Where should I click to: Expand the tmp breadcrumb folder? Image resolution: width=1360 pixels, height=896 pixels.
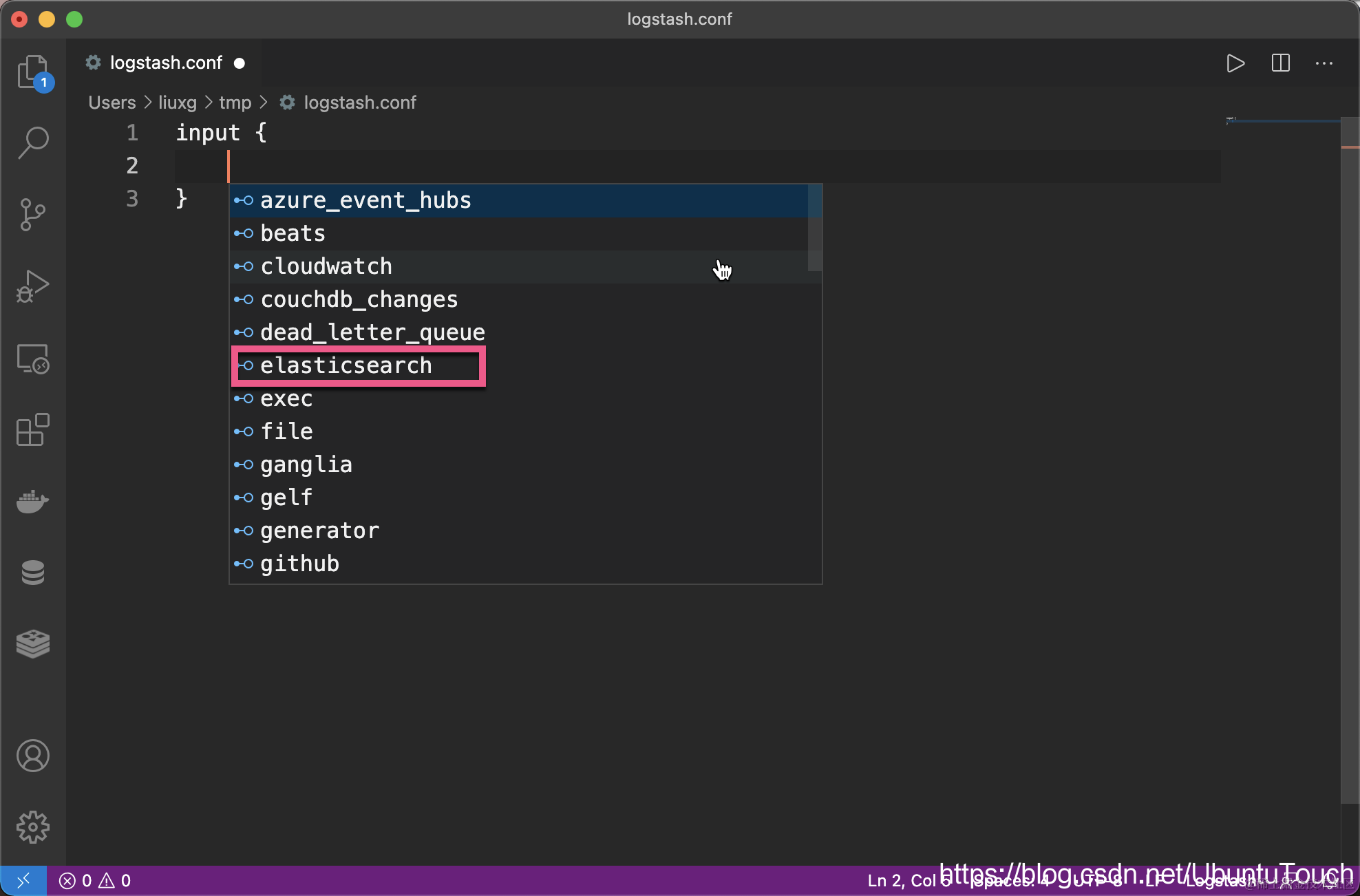(235, 103)
